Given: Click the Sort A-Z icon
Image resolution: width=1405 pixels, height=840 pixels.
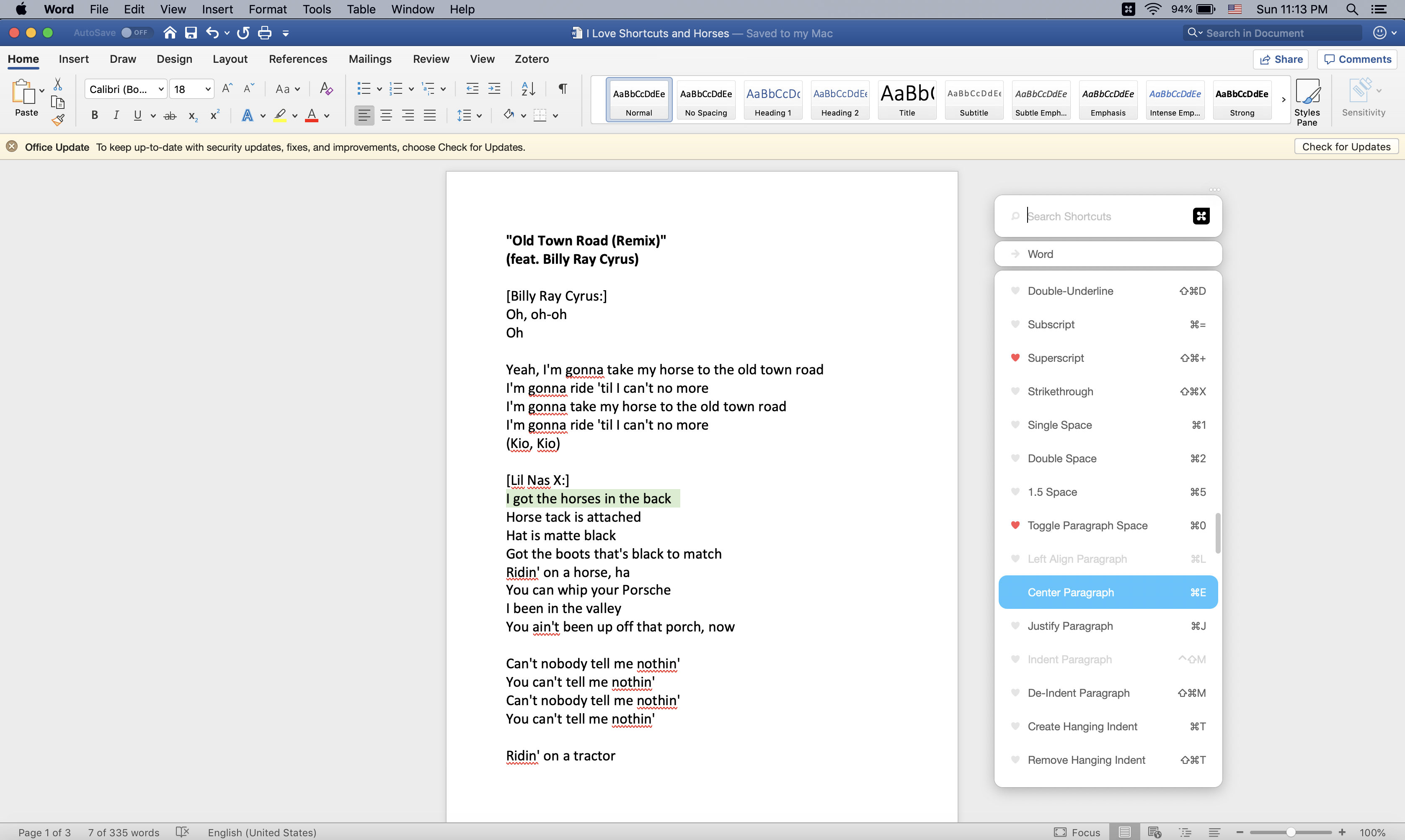Looking at the screenshot, I should (527, 88).
